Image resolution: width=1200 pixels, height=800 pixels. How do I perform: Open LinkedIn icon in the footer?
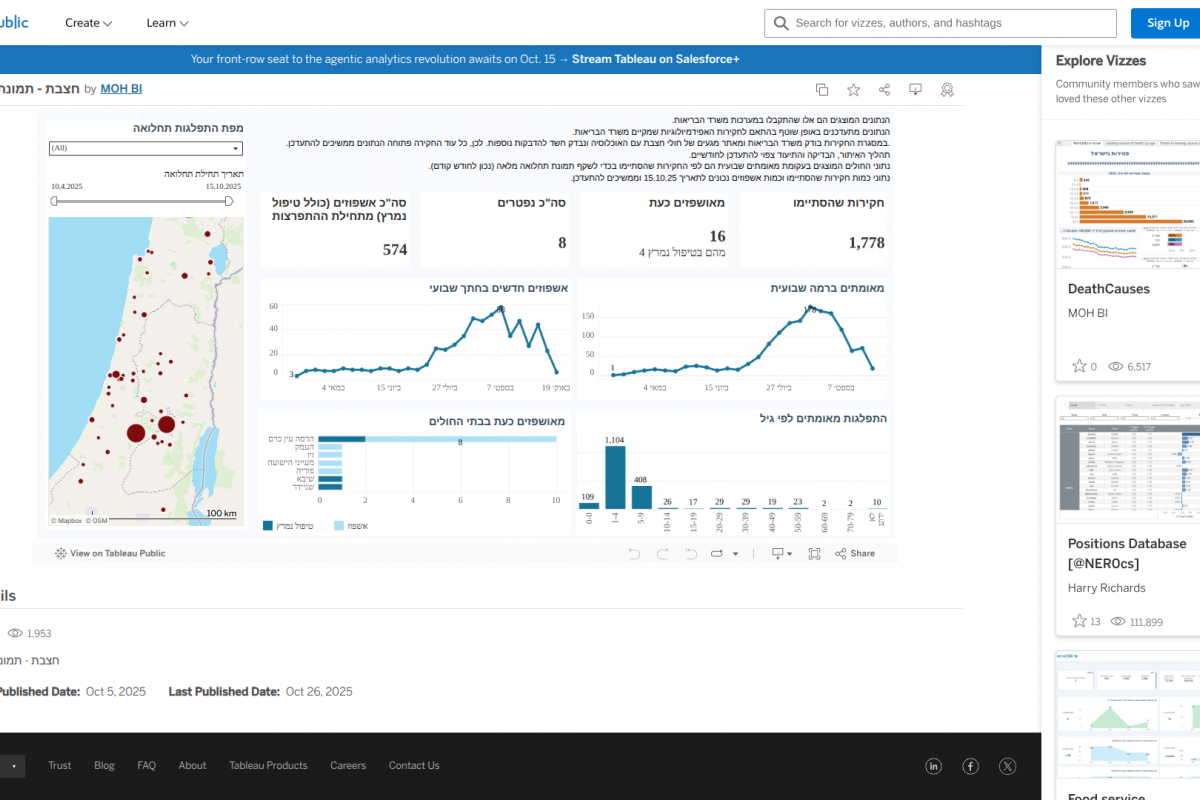click(x=934, y=766)
